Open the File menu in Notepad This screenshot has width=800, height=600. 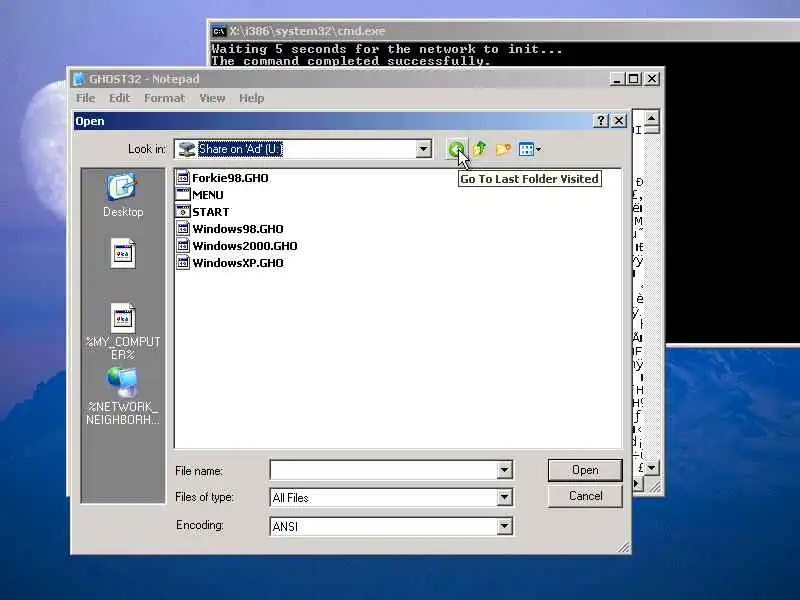[86, 98]
